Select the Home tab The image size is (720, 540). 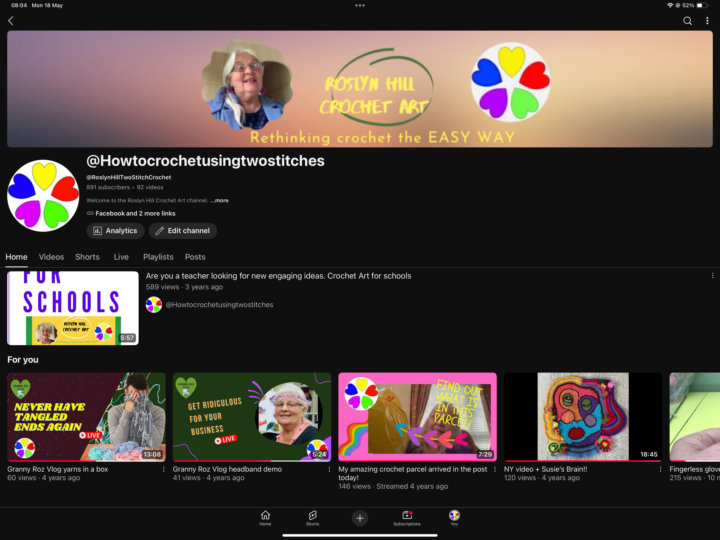16,257
